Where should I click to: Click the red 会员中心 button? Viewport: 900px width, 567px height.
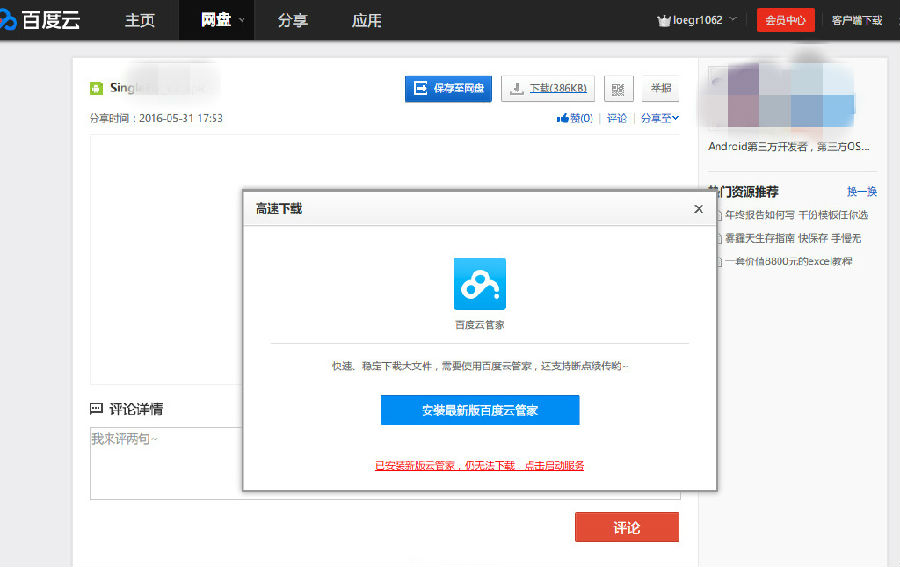785,20
